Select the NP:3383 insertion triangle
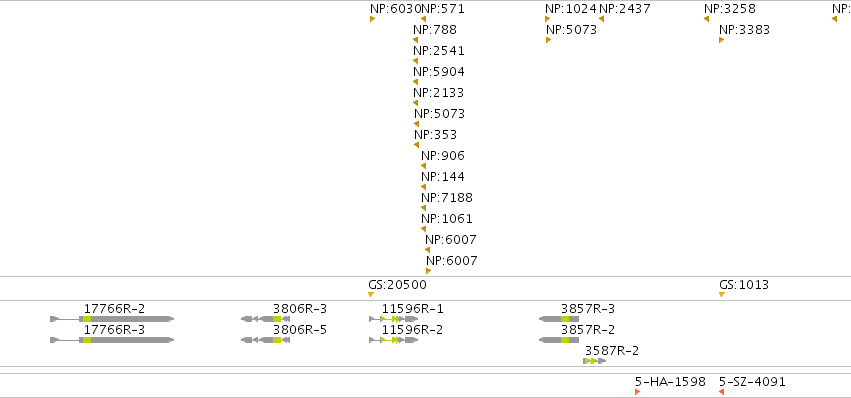The width and height of the screenshot is (851, 398). click(721, 40)
